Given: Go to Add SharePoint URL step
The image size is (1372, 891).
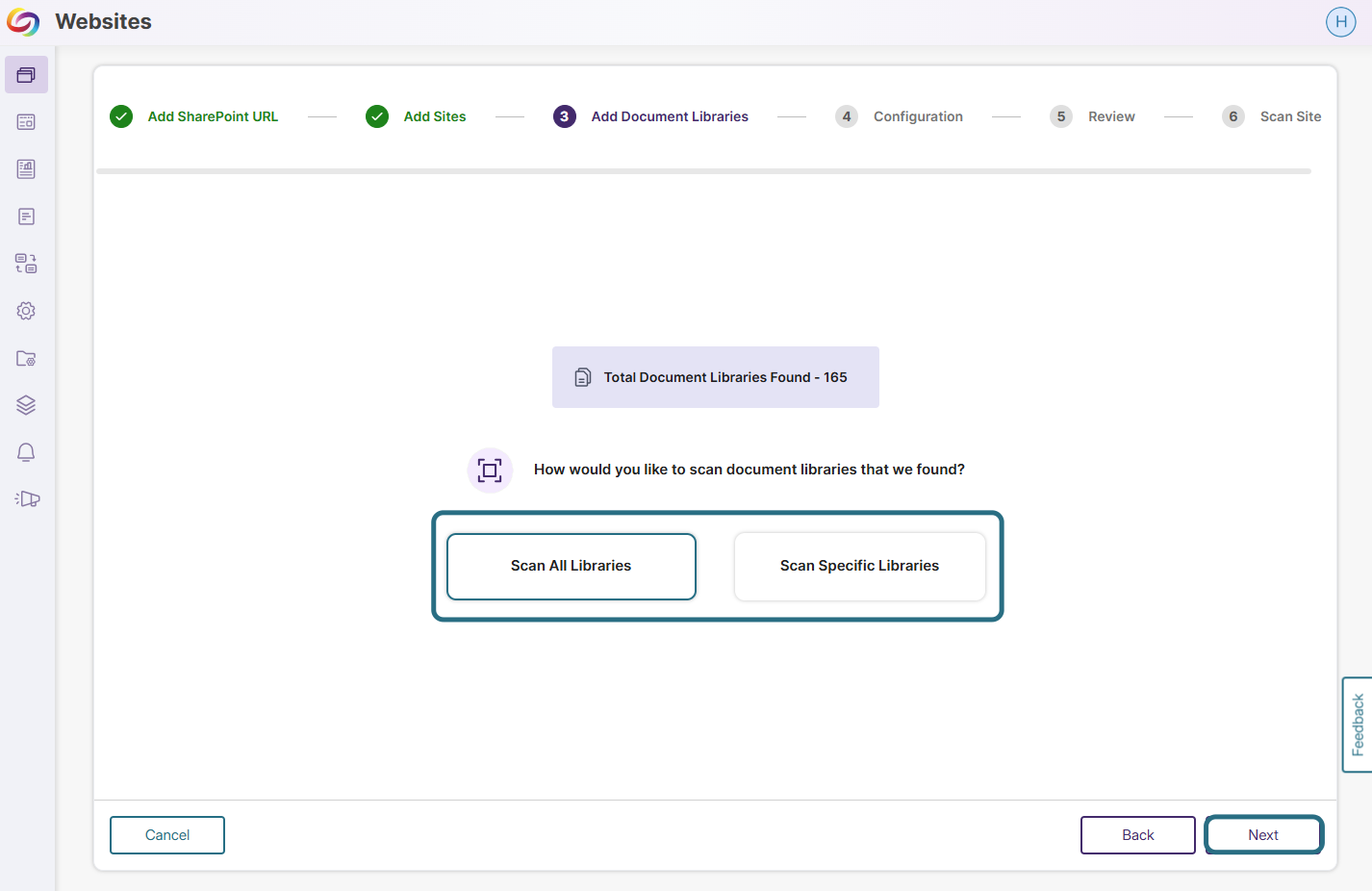Looking at the screenshot, I should pyautogui.click(x=213, y=116).
